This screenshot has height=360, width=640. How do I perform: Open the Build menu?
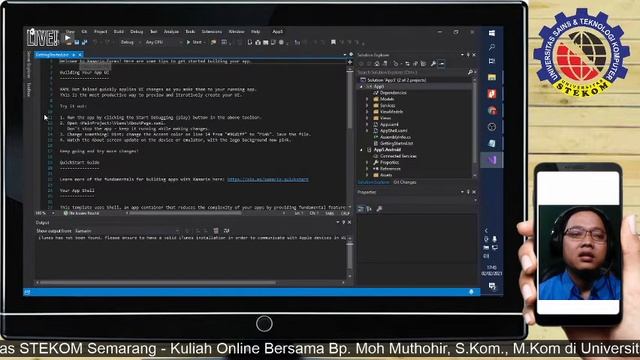[x=119, y=31]
